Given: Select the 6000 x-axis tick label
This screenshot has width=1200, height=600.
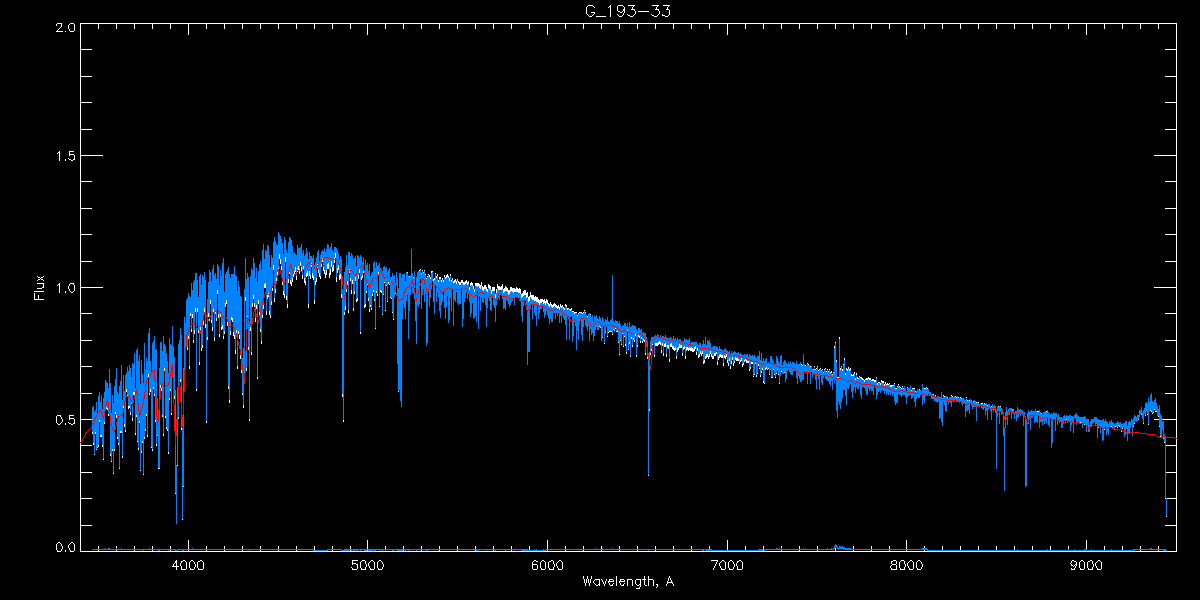Looking at the screenshot, I should point(547,565).
